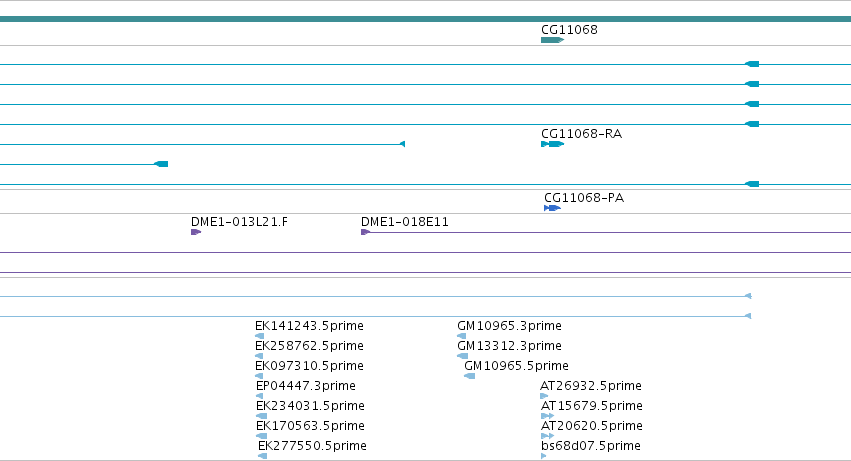Click the thick teal chromosome bar
The width and height of the screenshot is (851, 461).
(x=426, y=19)
